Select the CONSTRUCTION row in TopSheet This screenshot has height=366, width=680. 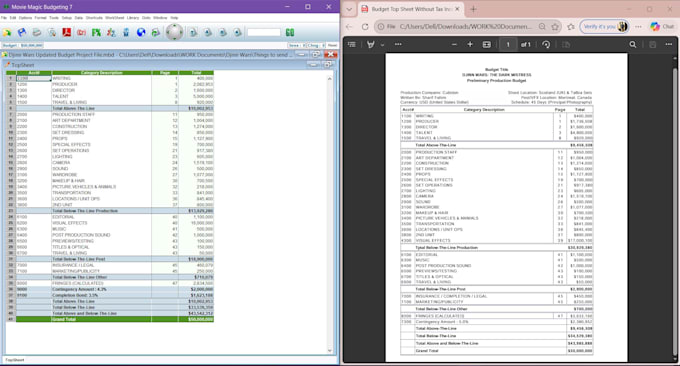click(x=110, y=126)
